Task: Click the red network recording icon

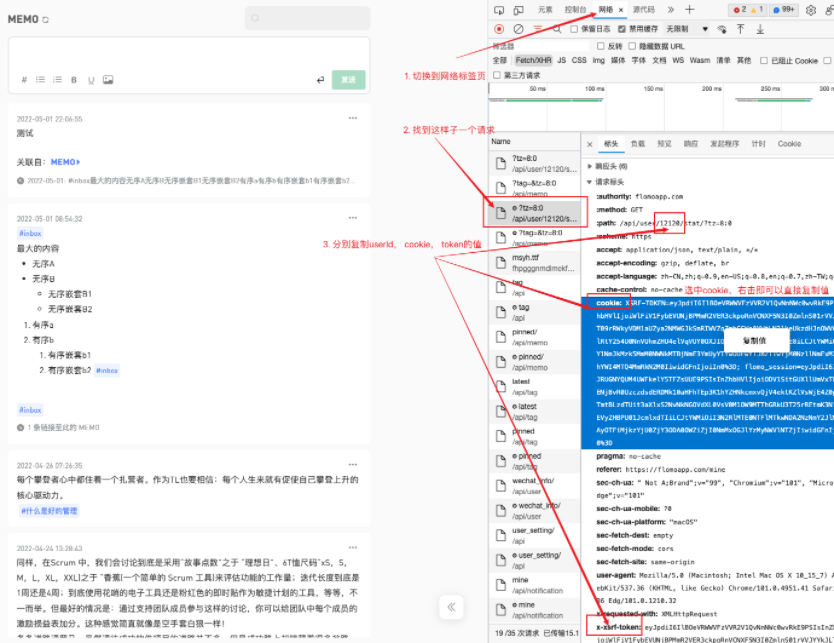Action: pos(501,29)
